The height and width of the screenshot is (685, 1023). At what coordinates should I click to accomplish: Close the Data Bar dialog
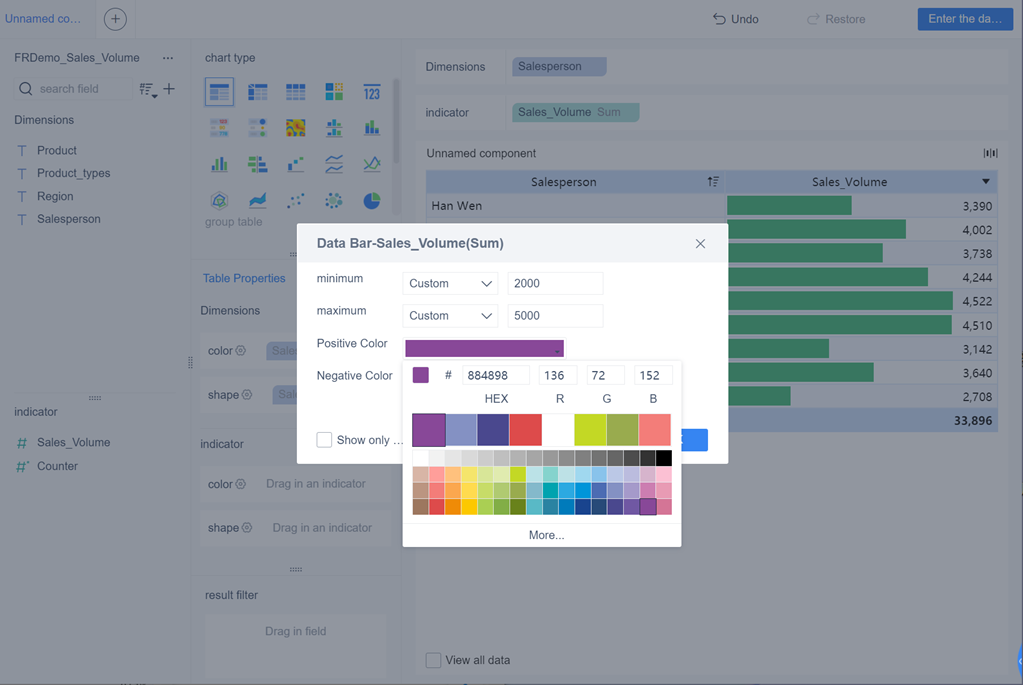click(x=700, y=243)
